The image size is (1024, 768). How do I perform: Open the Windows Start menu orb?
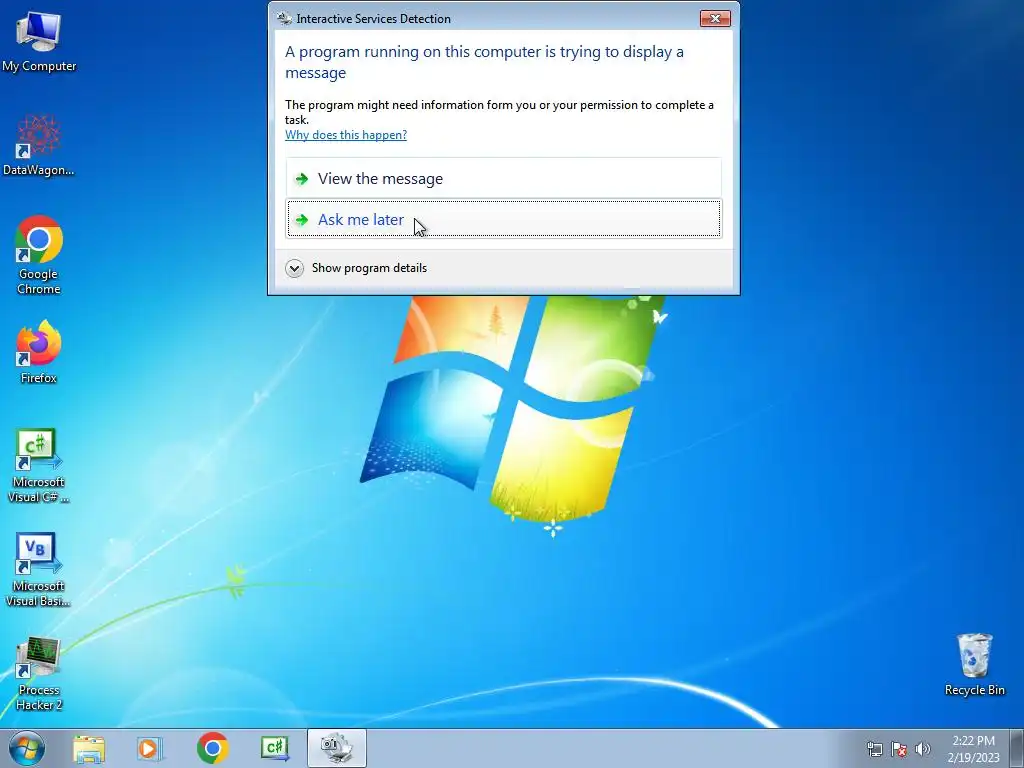click(x=27, y=748)
